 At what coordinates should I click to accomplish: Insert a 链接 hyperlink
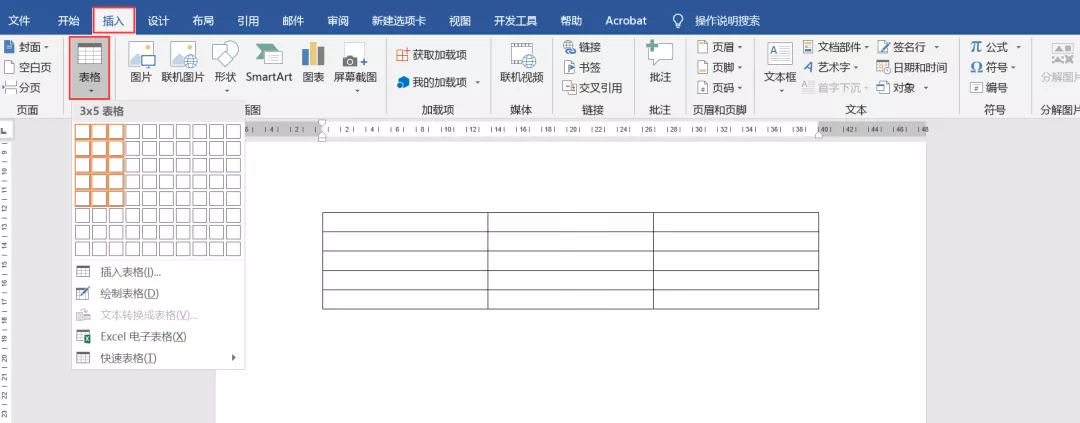(582, 47)
